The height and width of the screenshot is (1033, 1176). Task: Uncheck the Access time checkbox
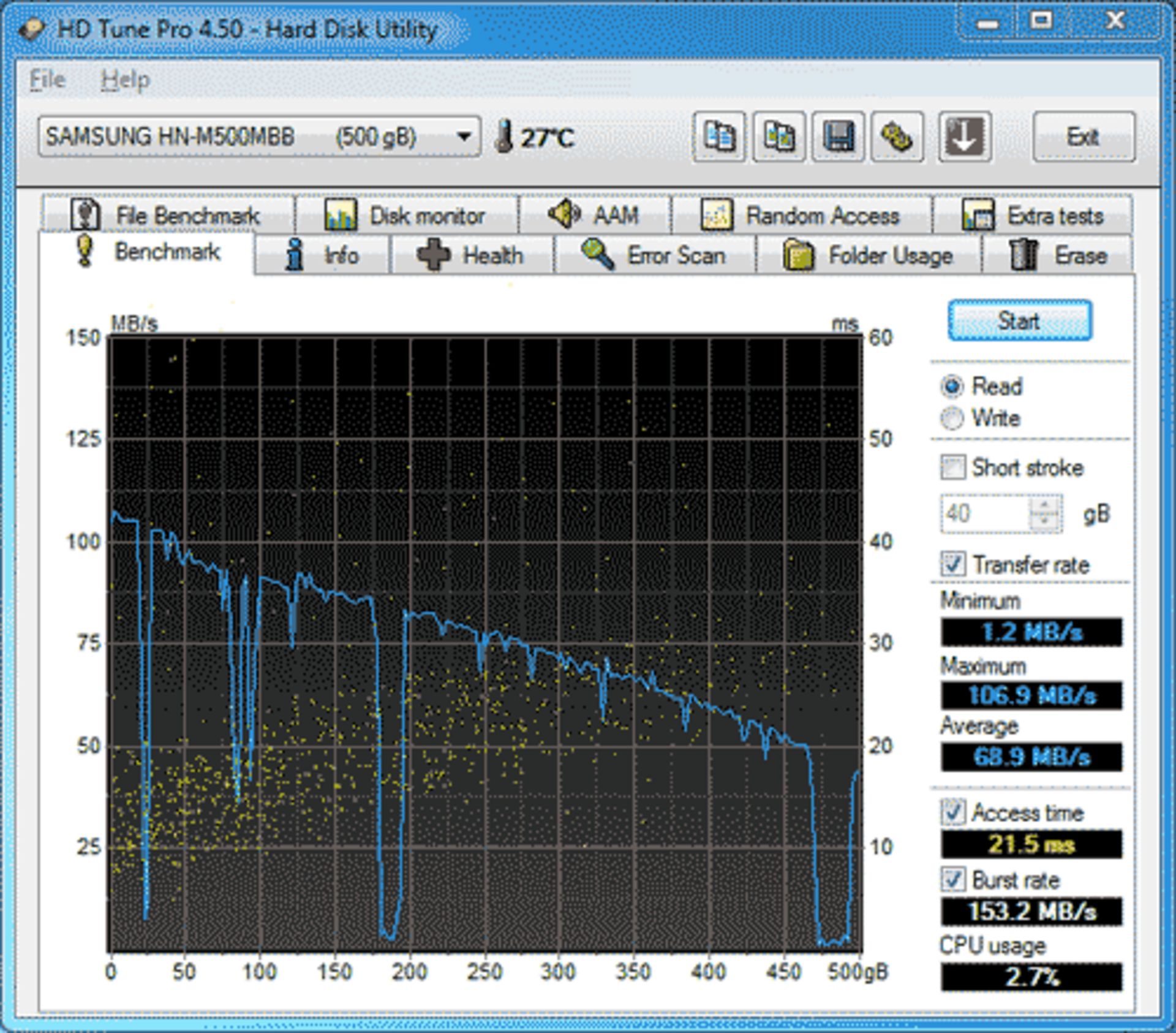click(x=953, y=812)
